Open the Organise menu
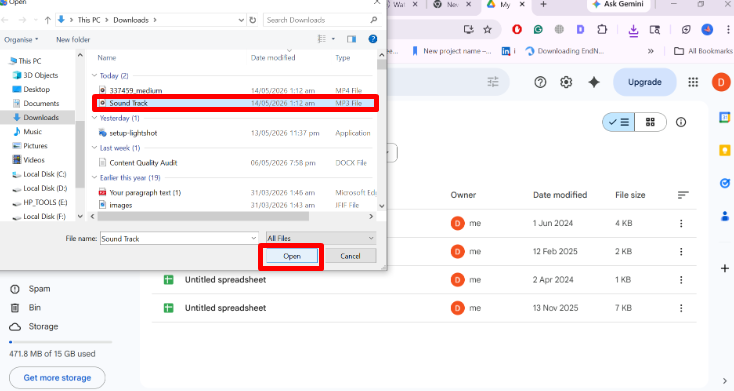Viewport: 734px width, 391px height. (x=21, y=40)
